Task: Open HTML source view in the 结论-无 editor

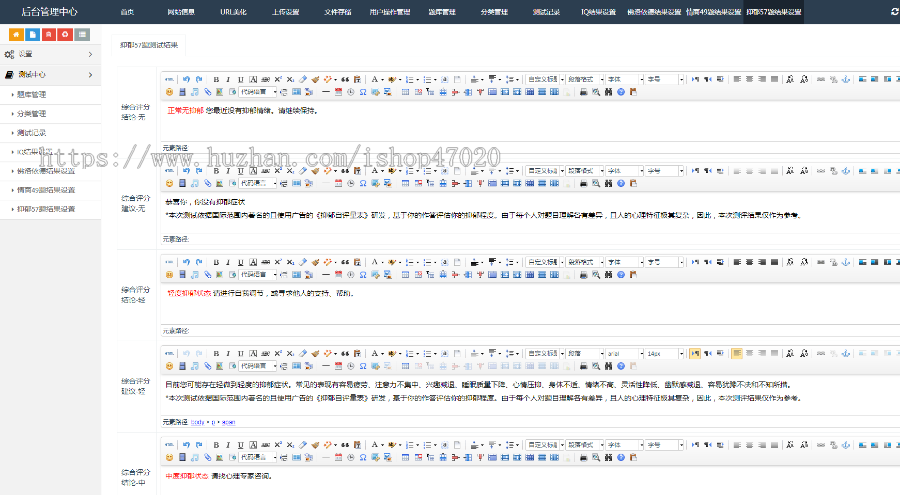Action: pyautogui.click(x=169, y=79)
